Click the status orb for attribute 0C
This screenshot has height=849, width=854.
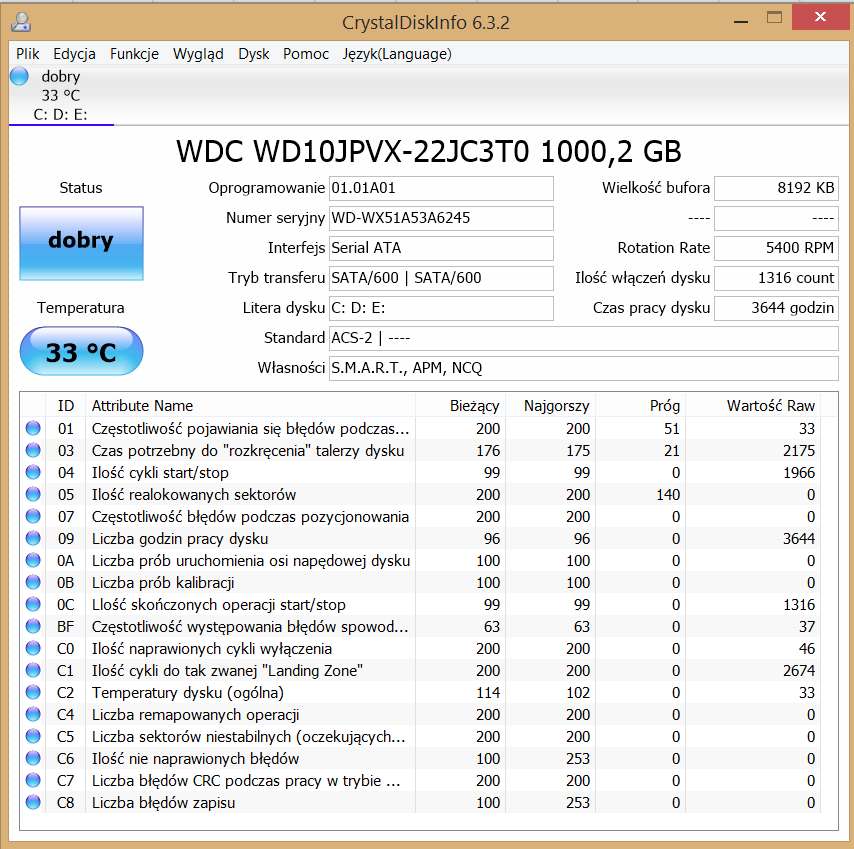point(33,604)
